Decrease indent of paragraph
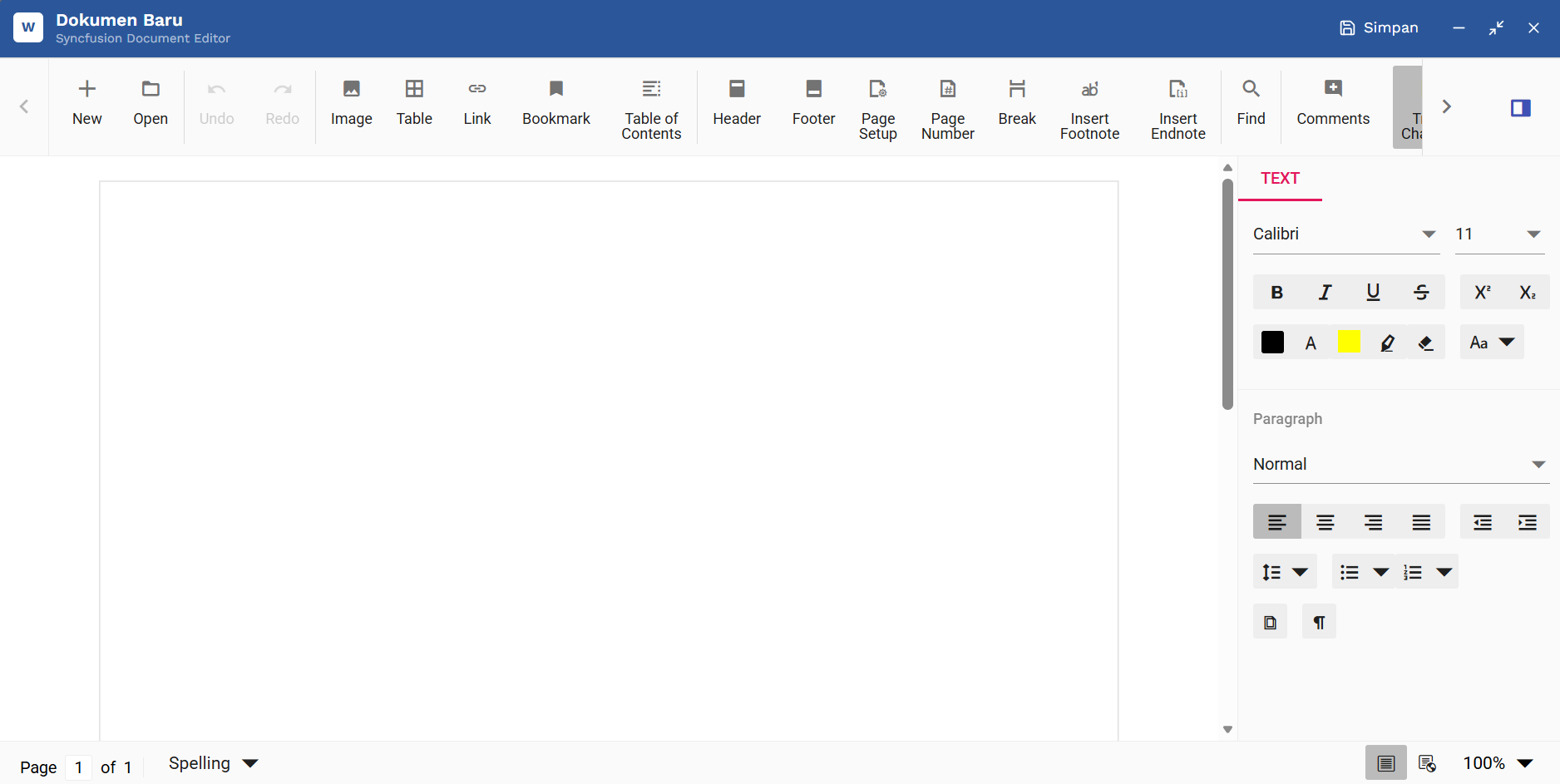 click(1483, 522)
